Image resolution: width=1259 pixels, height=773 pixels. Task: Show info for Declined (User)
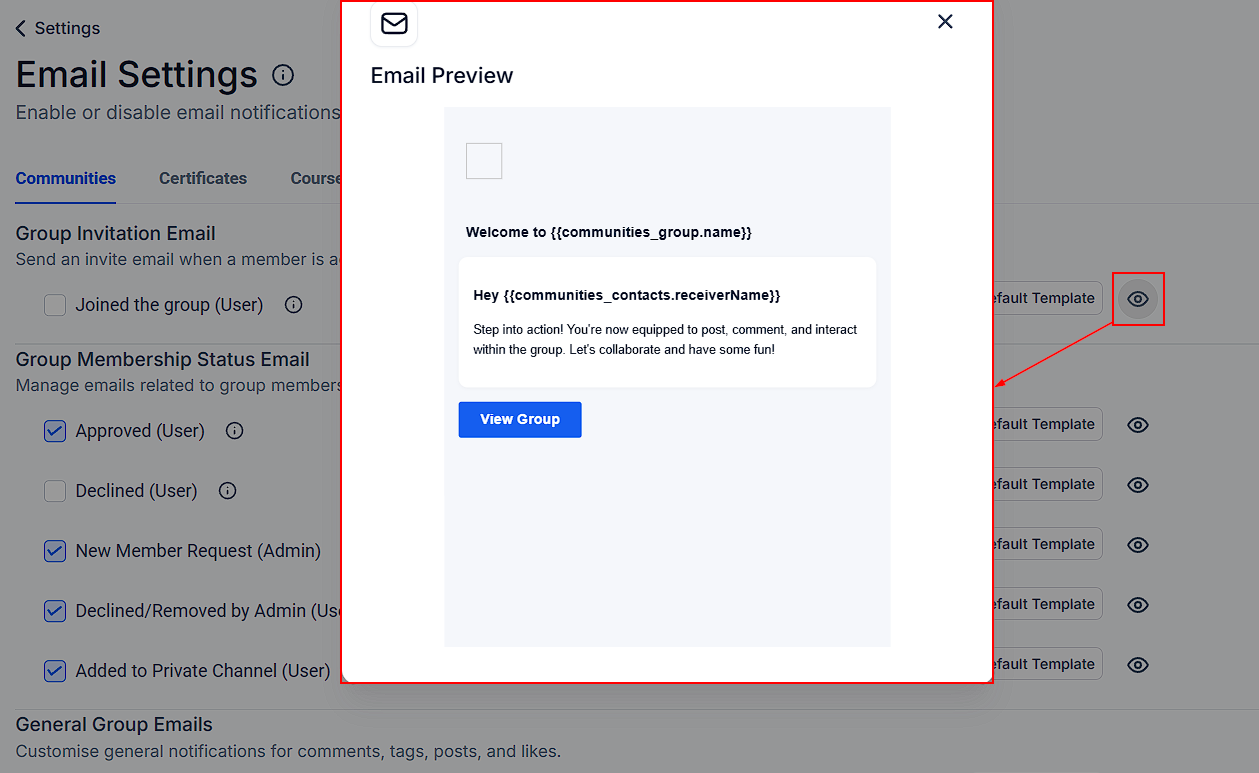click(227, 491)
